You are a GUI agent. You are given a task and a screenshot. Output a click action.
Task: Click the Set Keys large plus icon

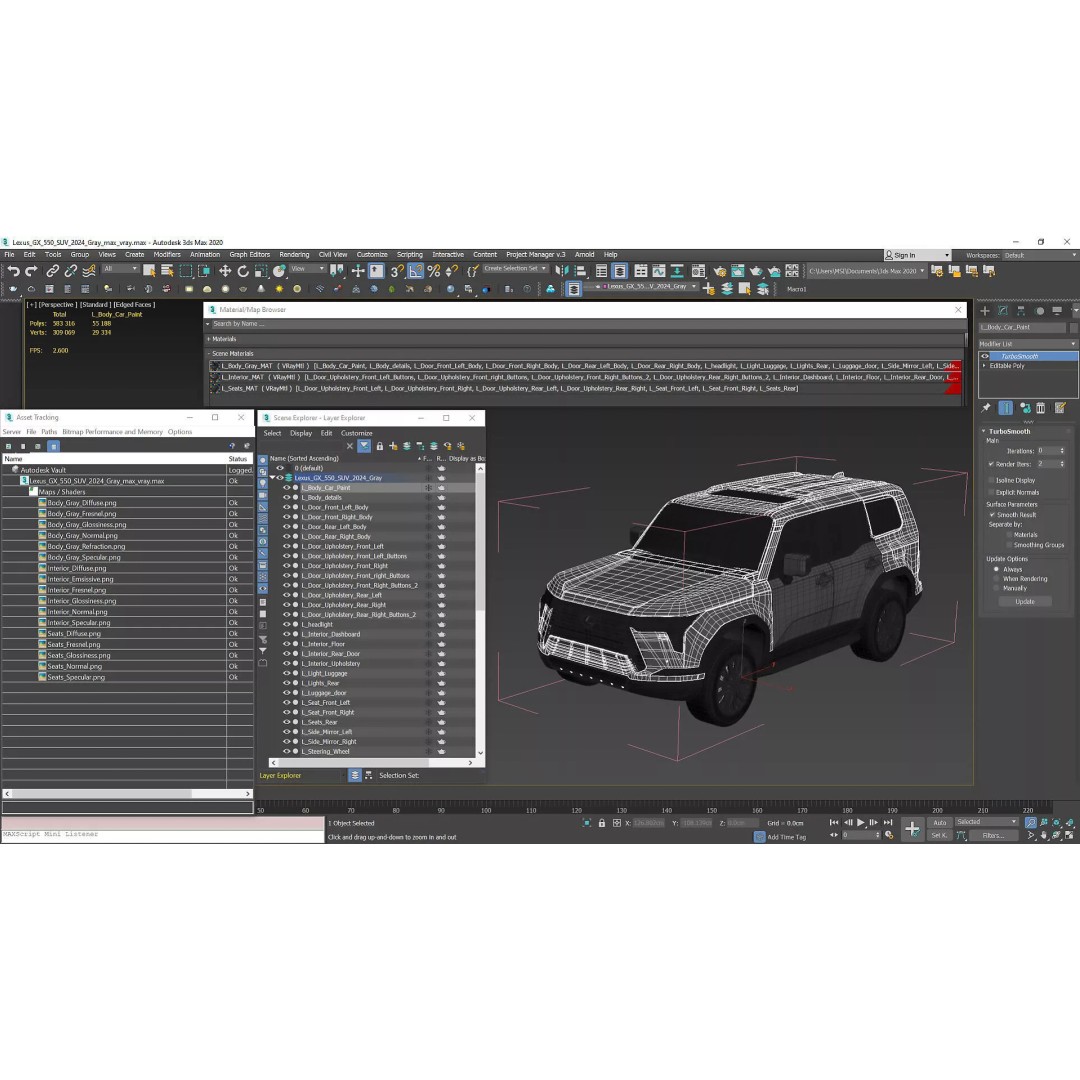click(912, 829)
